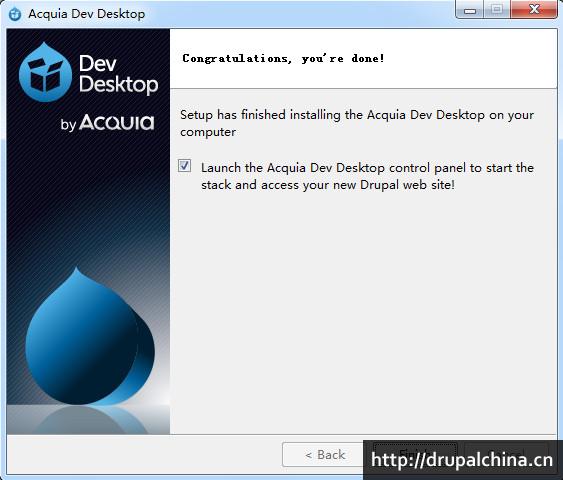
Task: Click the 'Setup has finished installing' message text
Action: tap(357, 123)
